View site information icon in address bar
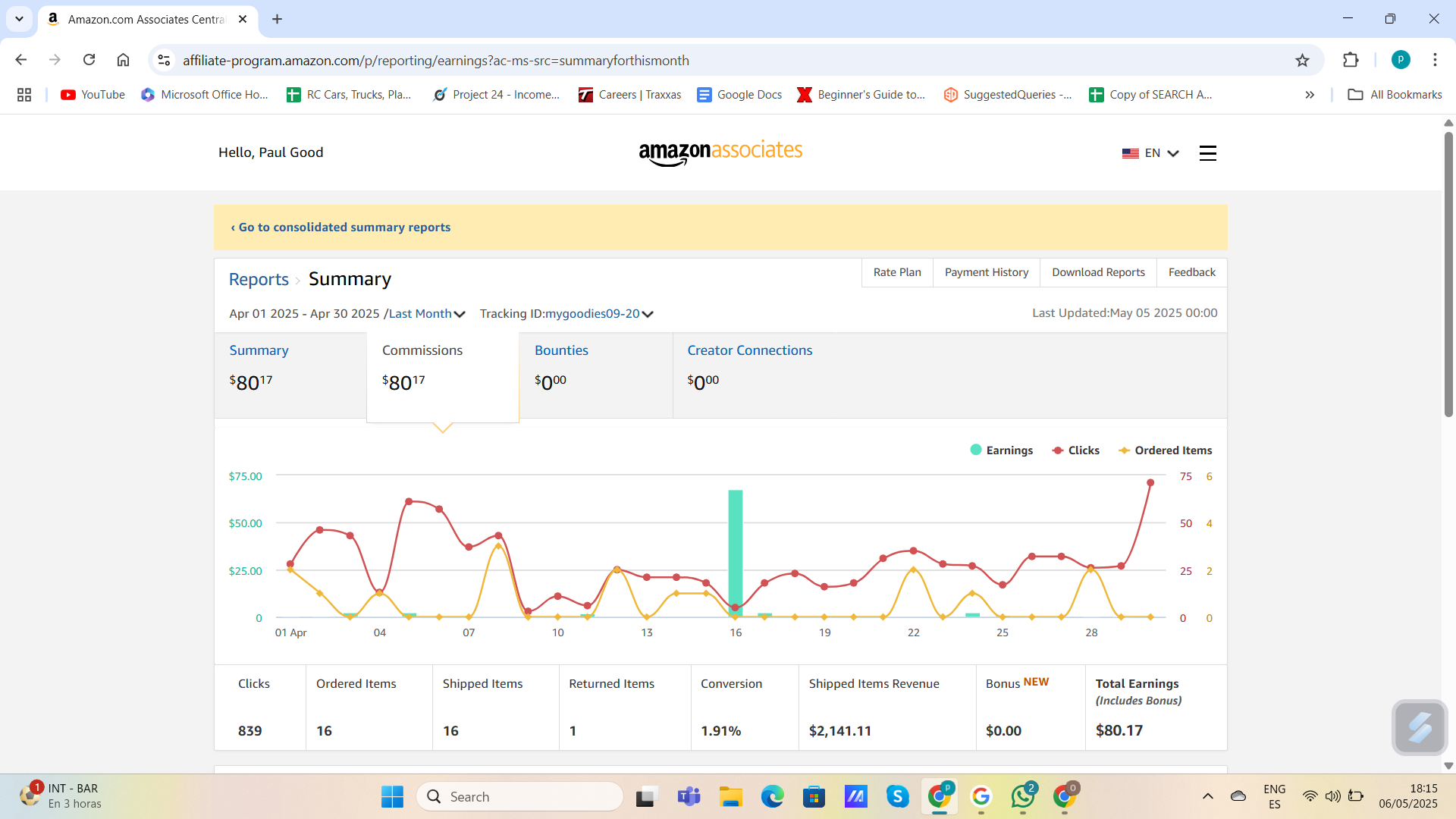The height and width of the screenshot is (819, 1456). tap(164, 60)
